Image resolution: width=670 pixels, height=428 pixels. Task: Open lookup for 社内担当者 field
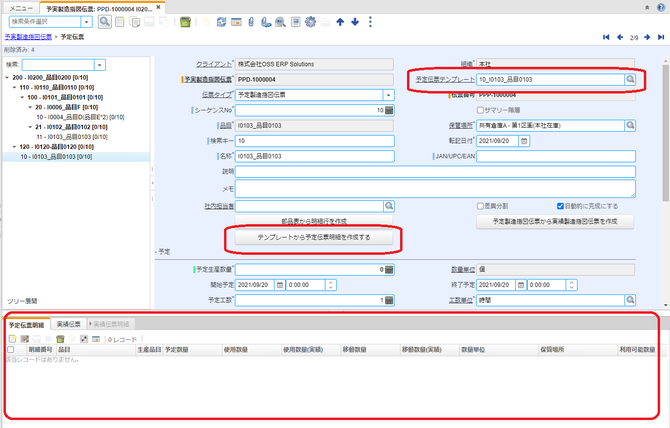coord(389,206)
